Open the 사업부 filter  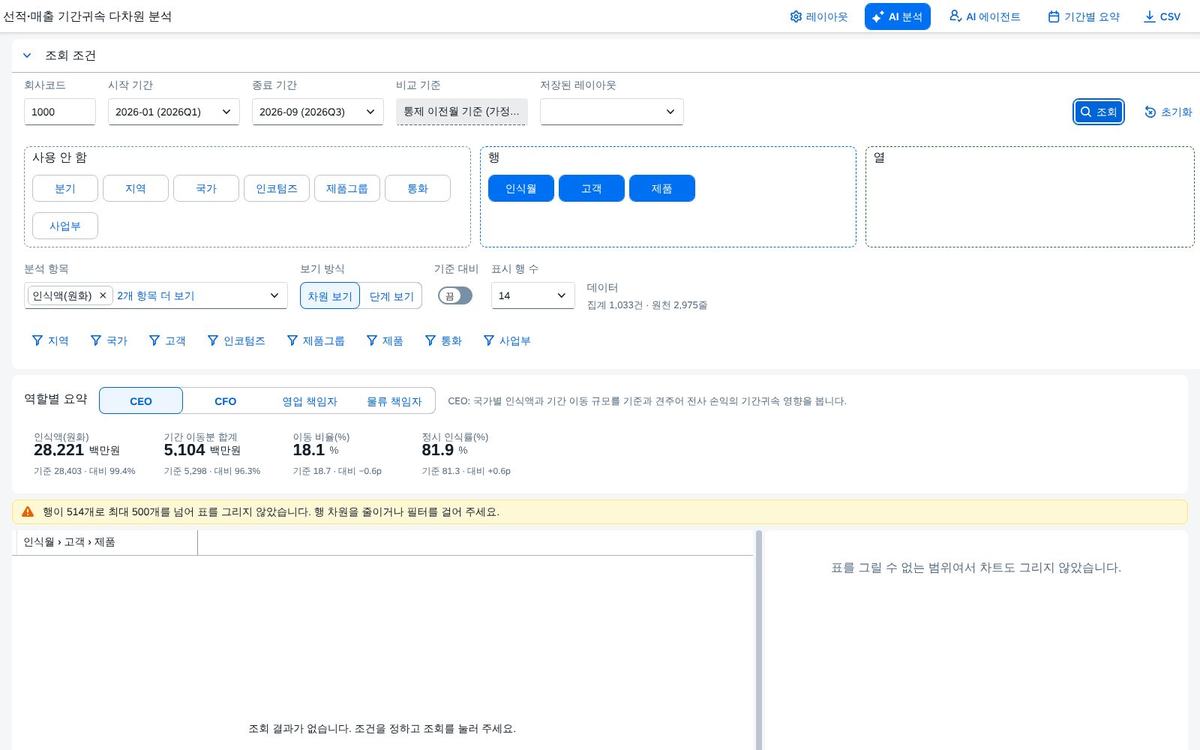point(507,341)
